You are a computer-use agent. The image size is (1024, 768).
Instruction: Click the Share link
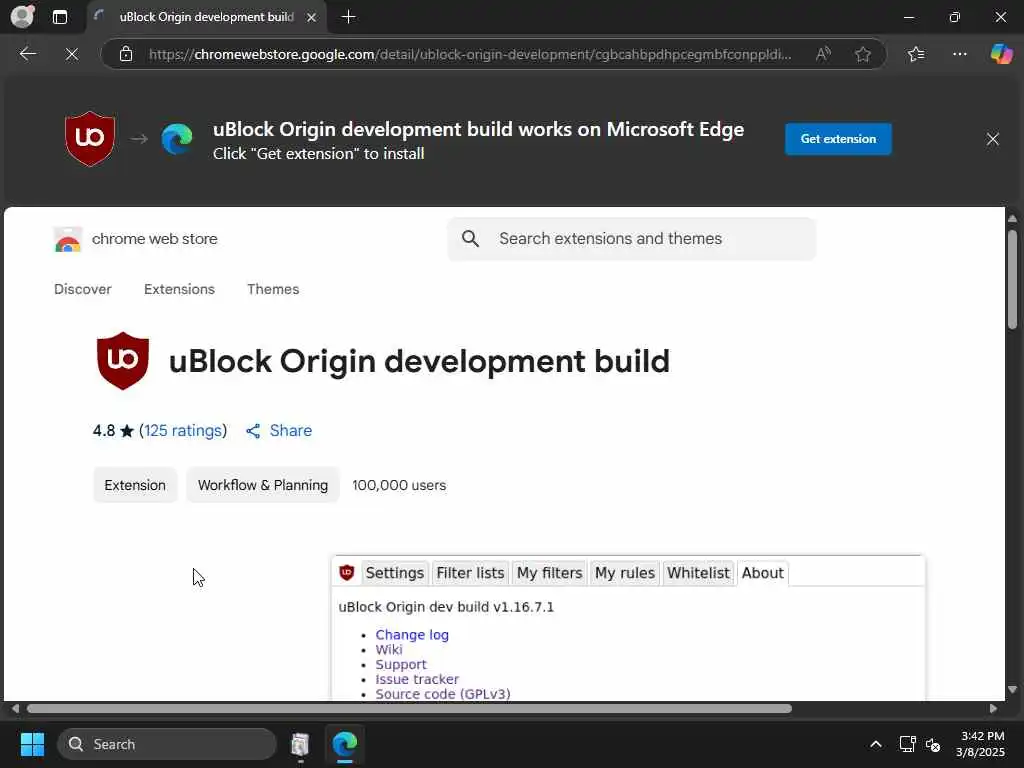291,430
